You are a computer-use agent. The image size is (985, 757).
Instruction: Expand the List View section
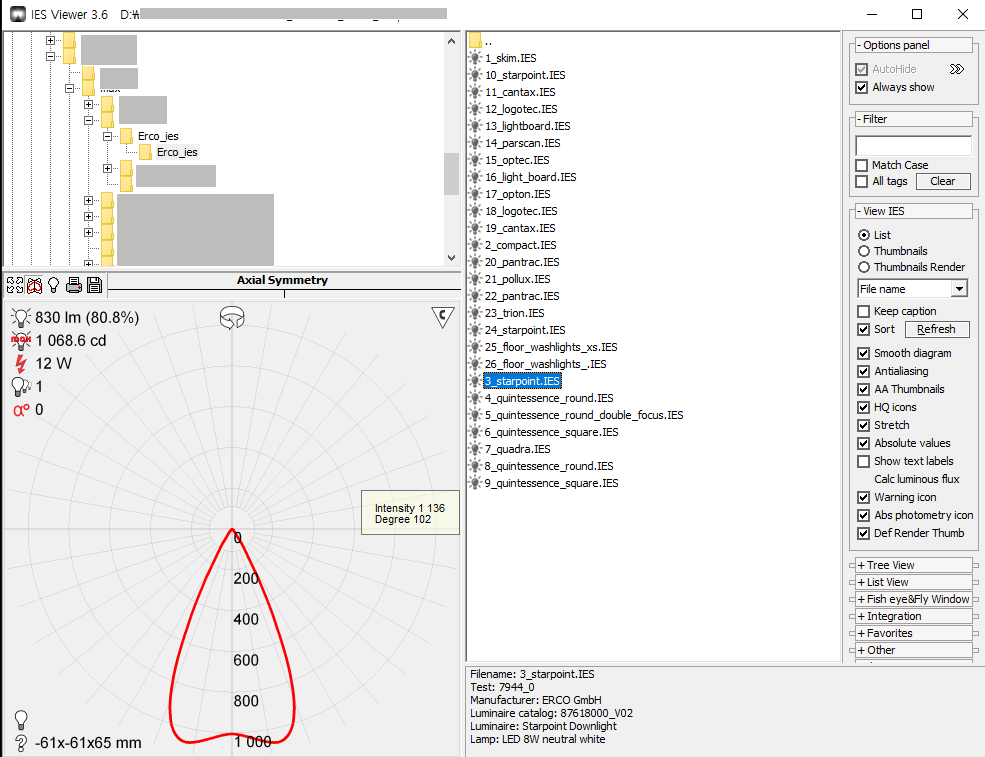pyautogui.click(x=913, y=582)
